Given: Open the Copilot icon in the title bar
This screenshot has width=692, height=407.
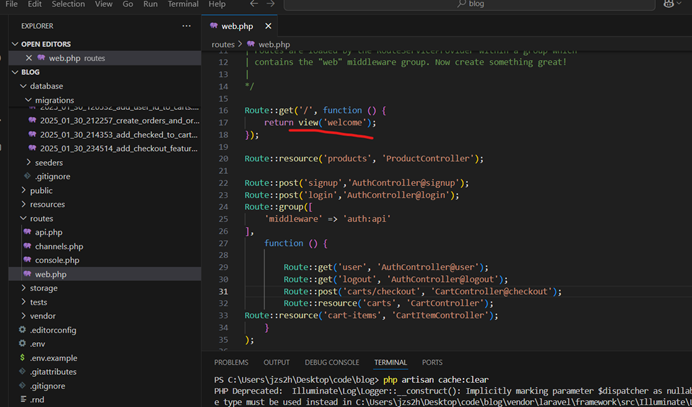Looking at the screenshot, I should pyautogui.click(x=669, y=4).
